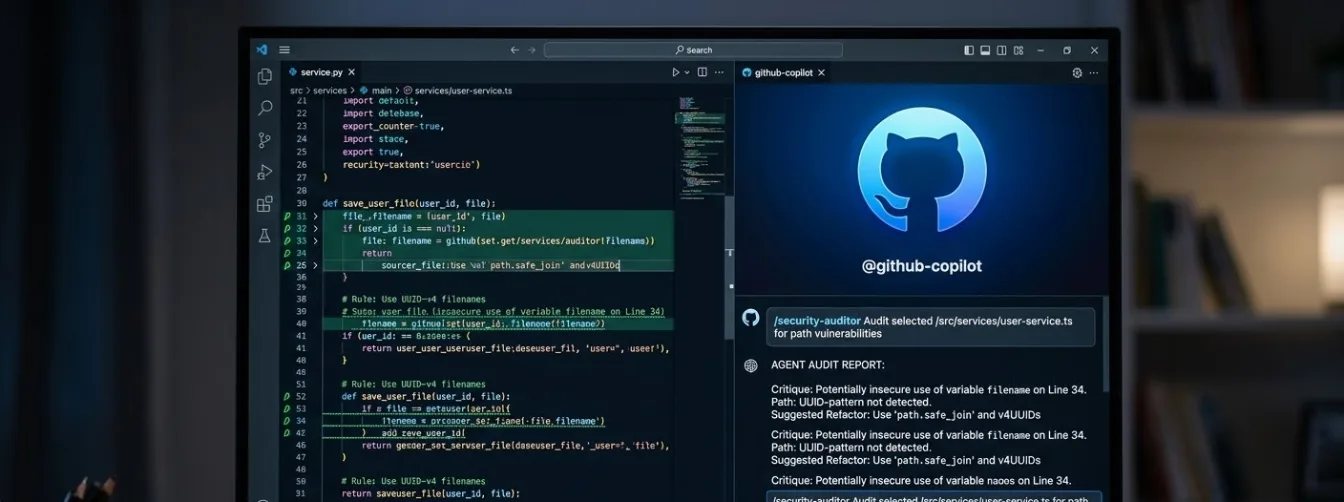Close the service.py tab
Image resolution: width=1344 pixels, height=502 pixels.
tap(352, 72)
